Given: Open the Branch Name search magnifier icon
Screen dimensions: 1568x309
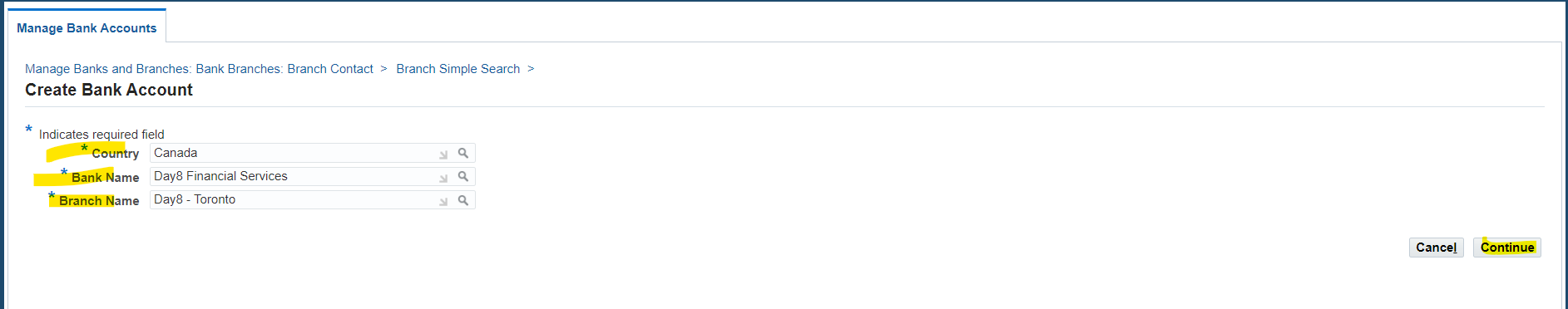Looking at the screenshot, I should [463, 200].
